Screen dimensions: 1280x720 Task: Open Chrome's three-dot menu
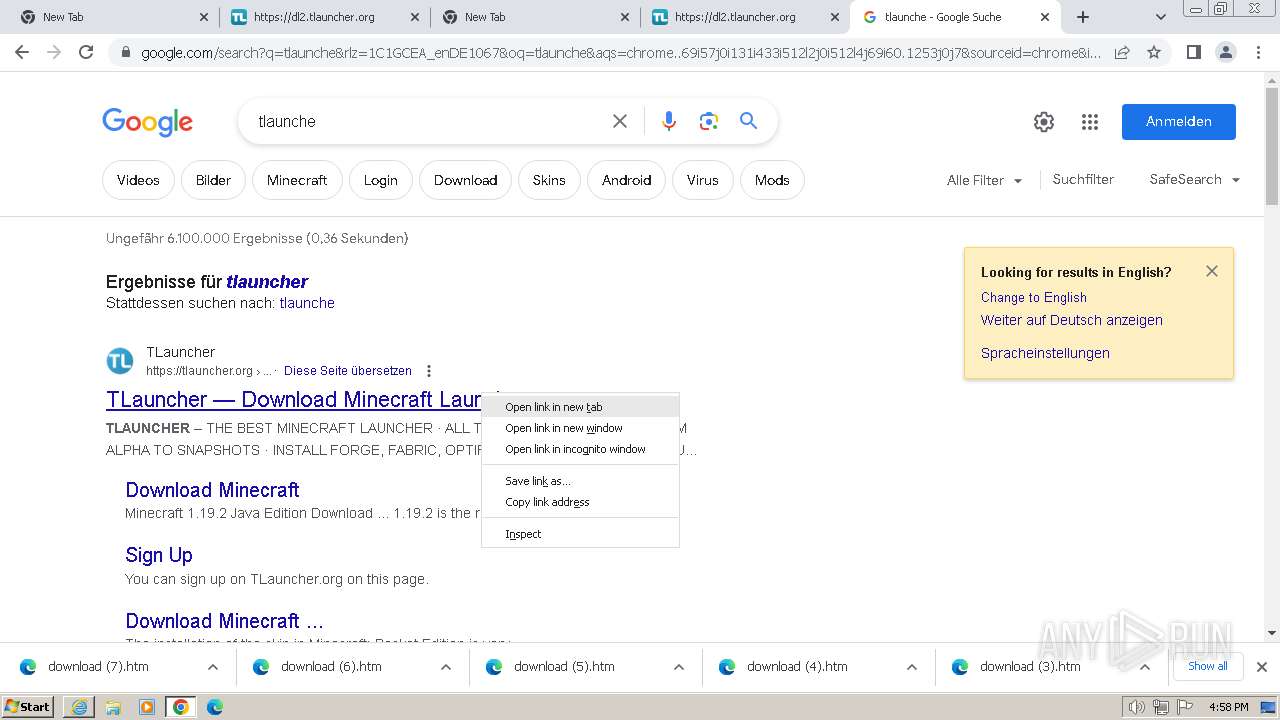pyautogui.click(x=1258, y=52)
